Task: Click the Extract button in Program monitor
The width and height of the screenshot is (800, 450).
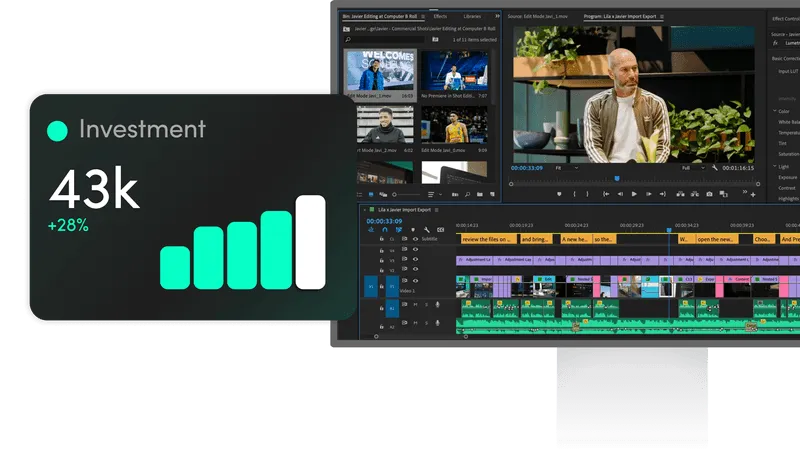Action: [x=694, y=194]
